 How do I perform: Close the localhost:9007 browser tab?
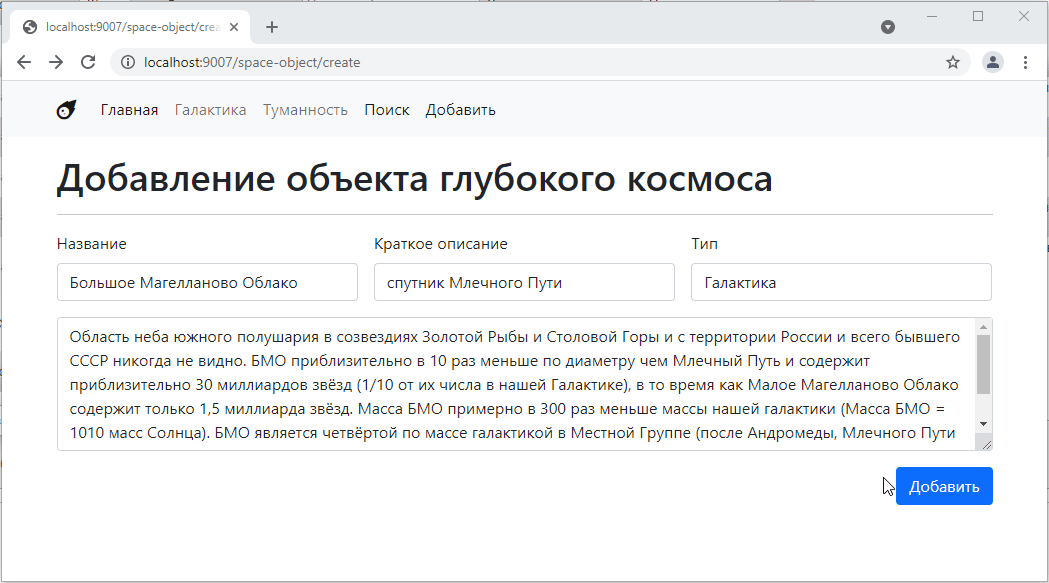234,27
